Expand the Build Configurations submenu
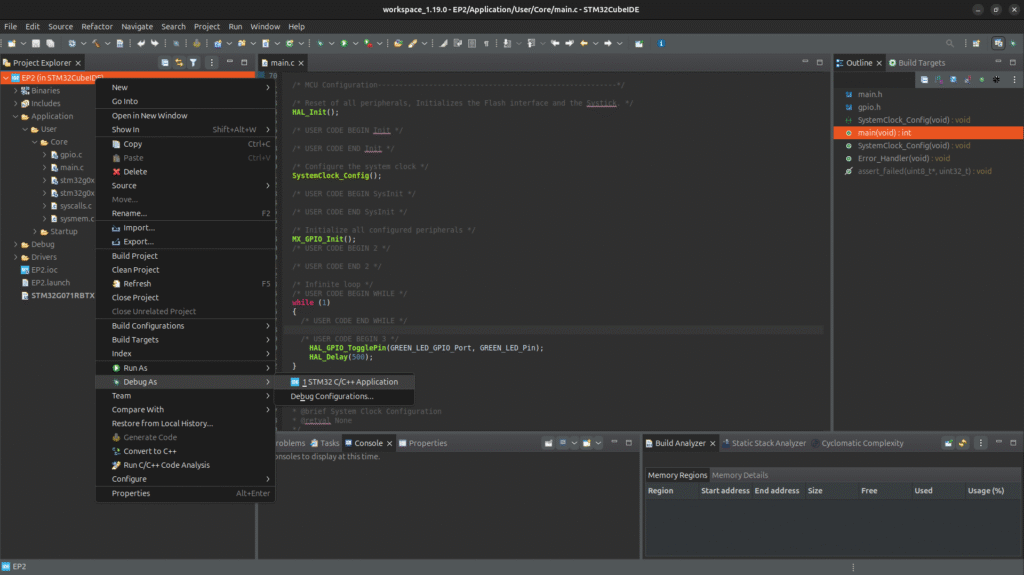This screenshot has width=1024, height=575. pos(147,326)
